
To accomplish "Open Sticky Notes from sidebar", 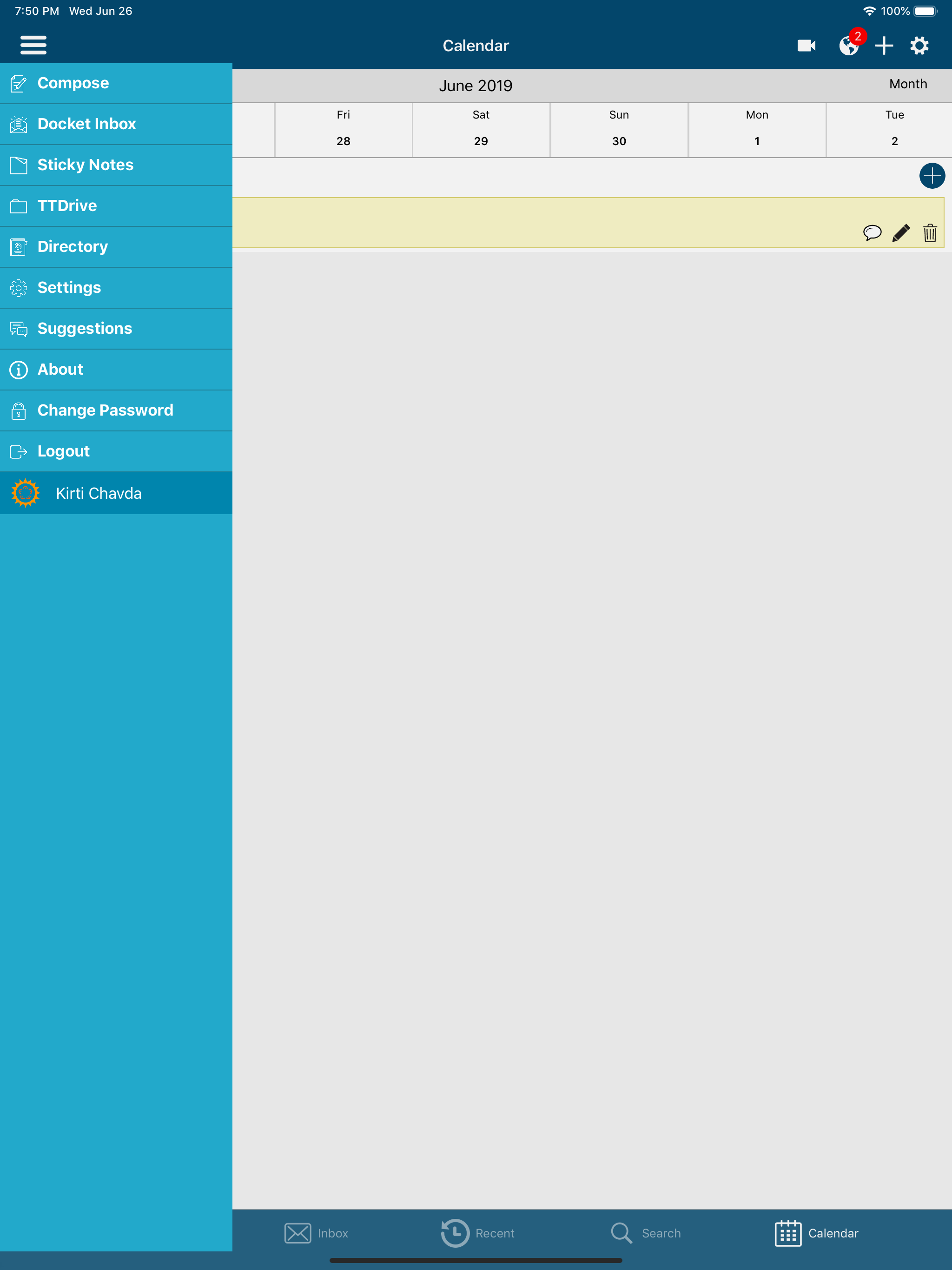I will coord(116,165).
